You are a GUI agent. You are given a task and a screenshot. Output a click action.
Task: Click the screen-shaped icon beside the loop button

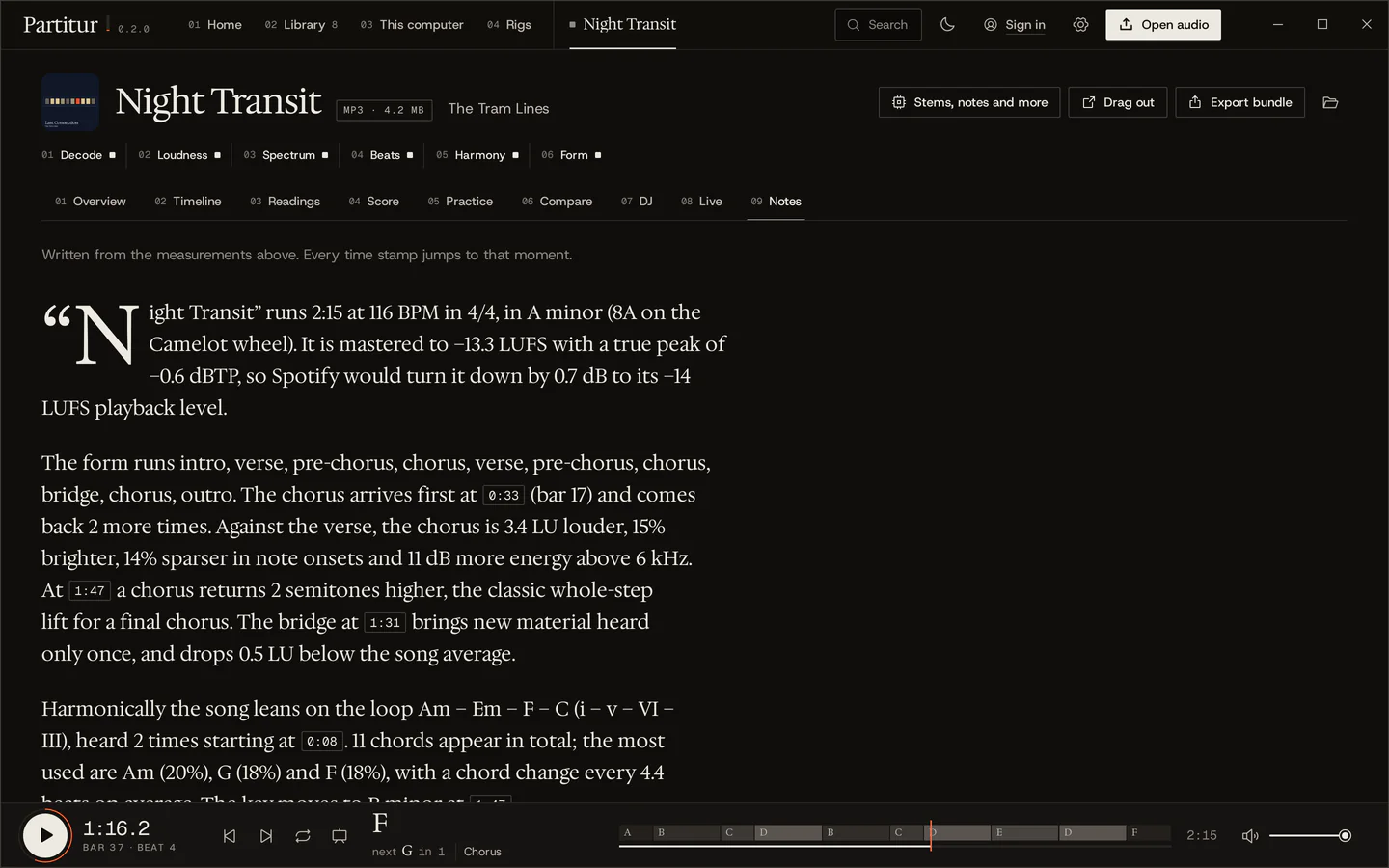[340, 836]
